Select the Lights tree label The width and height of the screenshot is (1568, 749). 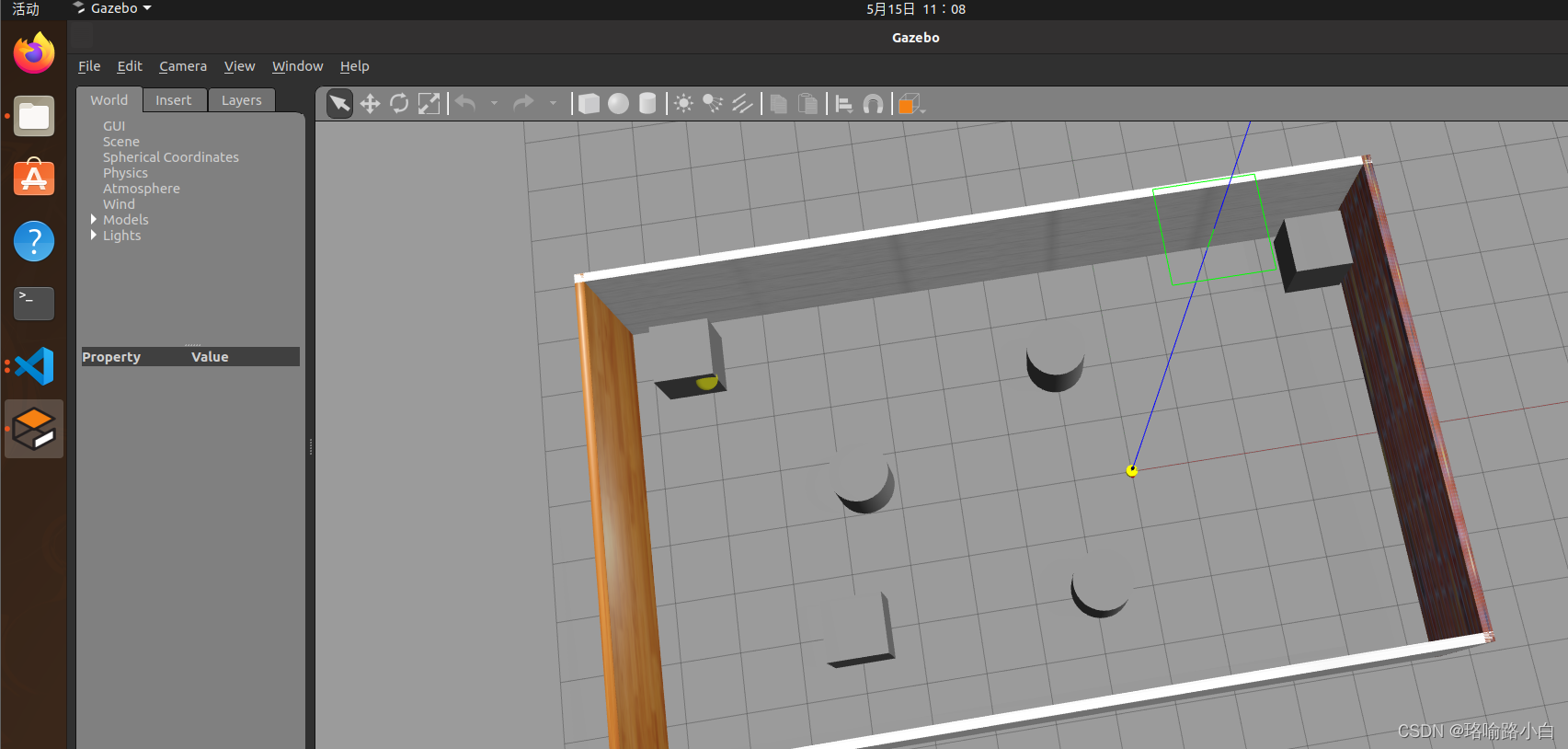[x=122, y=236]
